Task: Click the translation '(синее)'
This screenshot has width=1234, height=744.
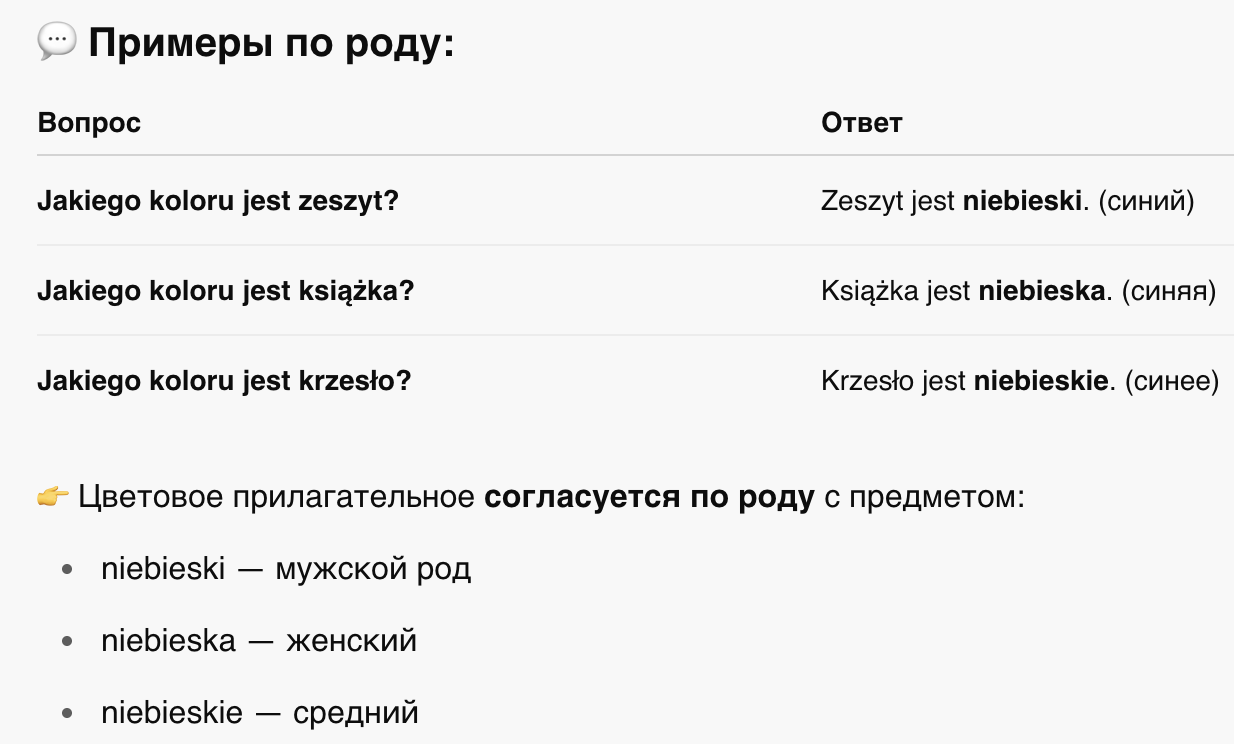Action: 1171,381
